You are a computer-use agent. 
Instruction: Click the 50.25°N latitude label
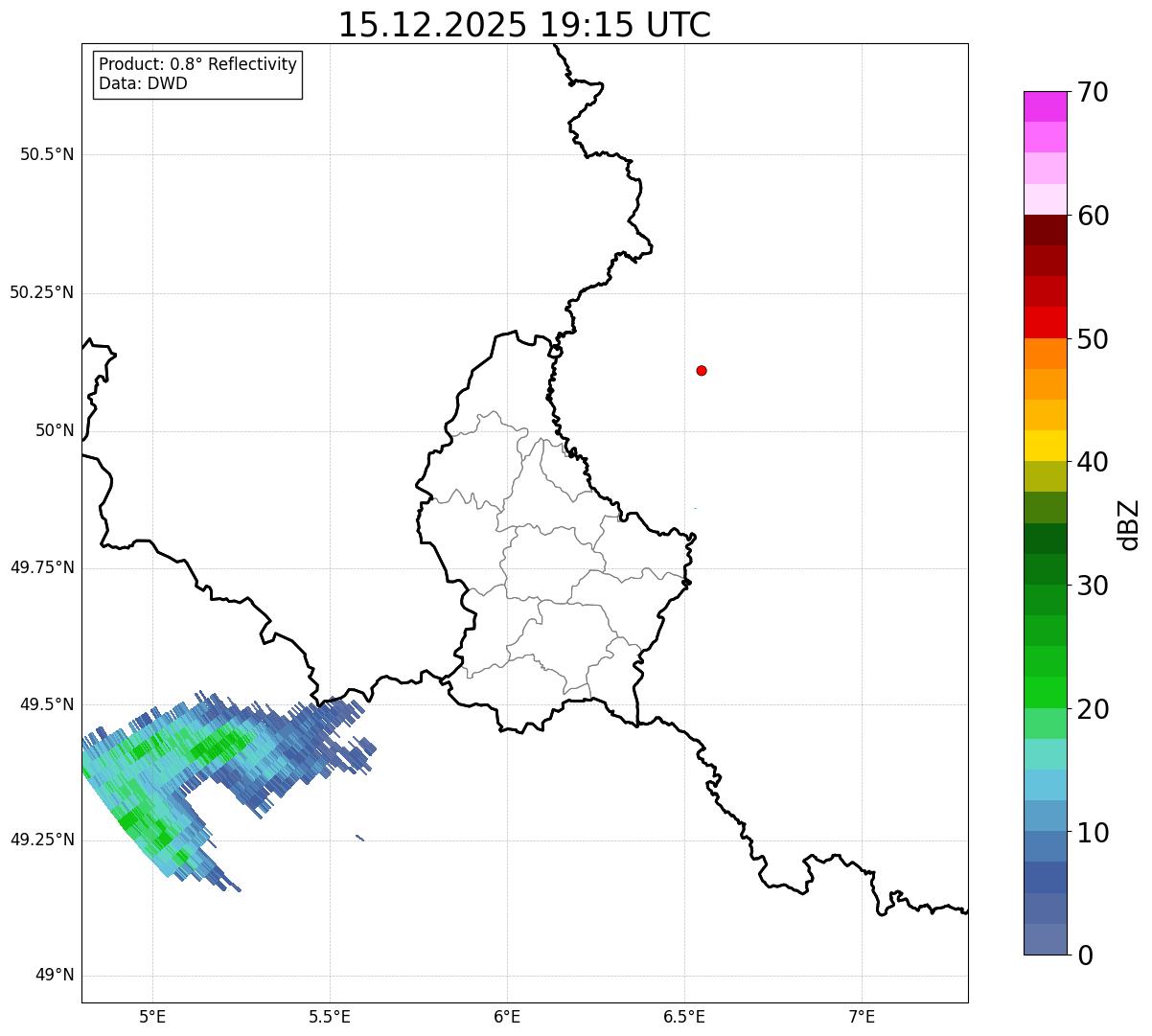click(41, 292)
